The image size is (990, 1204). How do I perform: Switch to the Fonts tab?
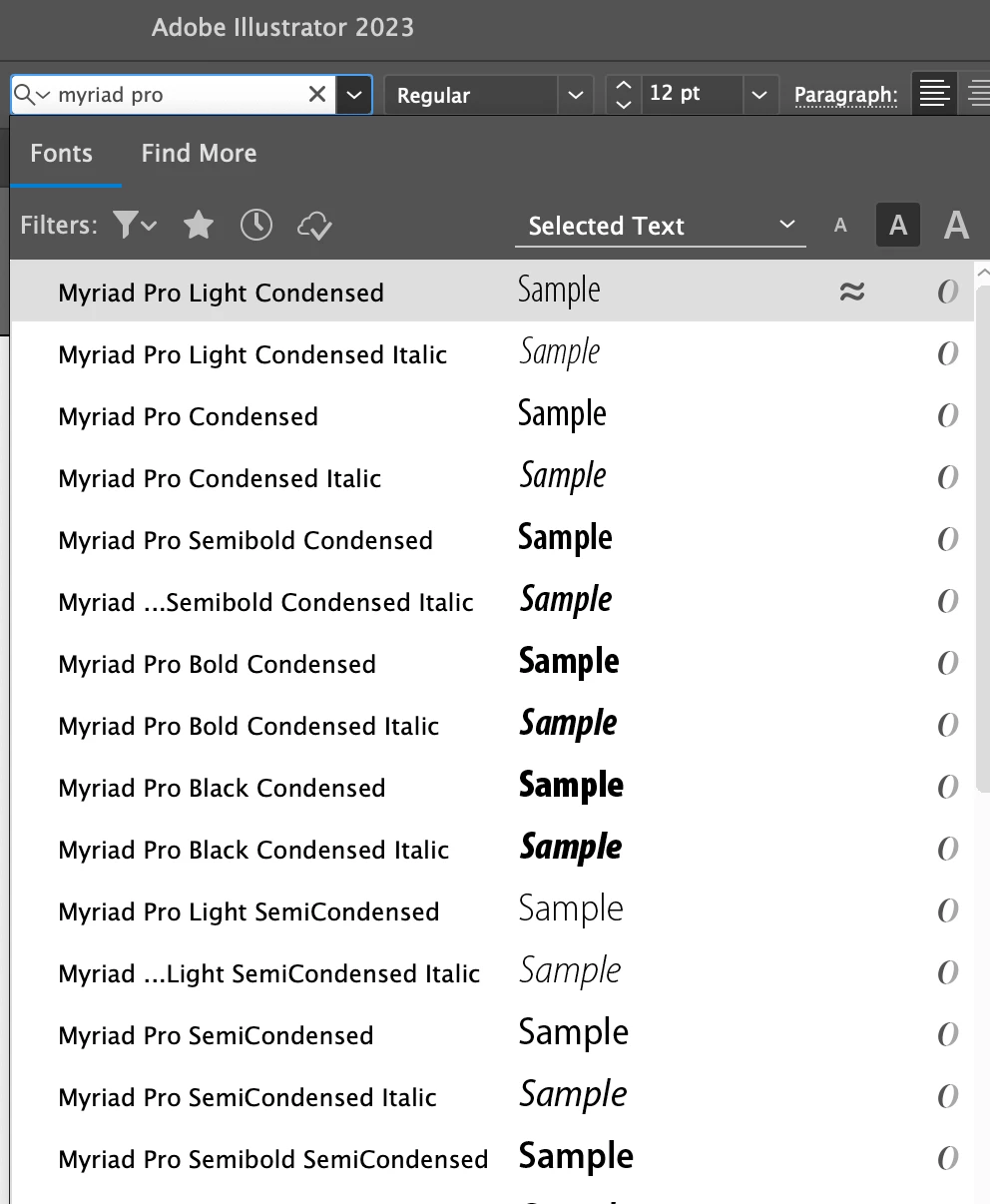pos(62,153)
